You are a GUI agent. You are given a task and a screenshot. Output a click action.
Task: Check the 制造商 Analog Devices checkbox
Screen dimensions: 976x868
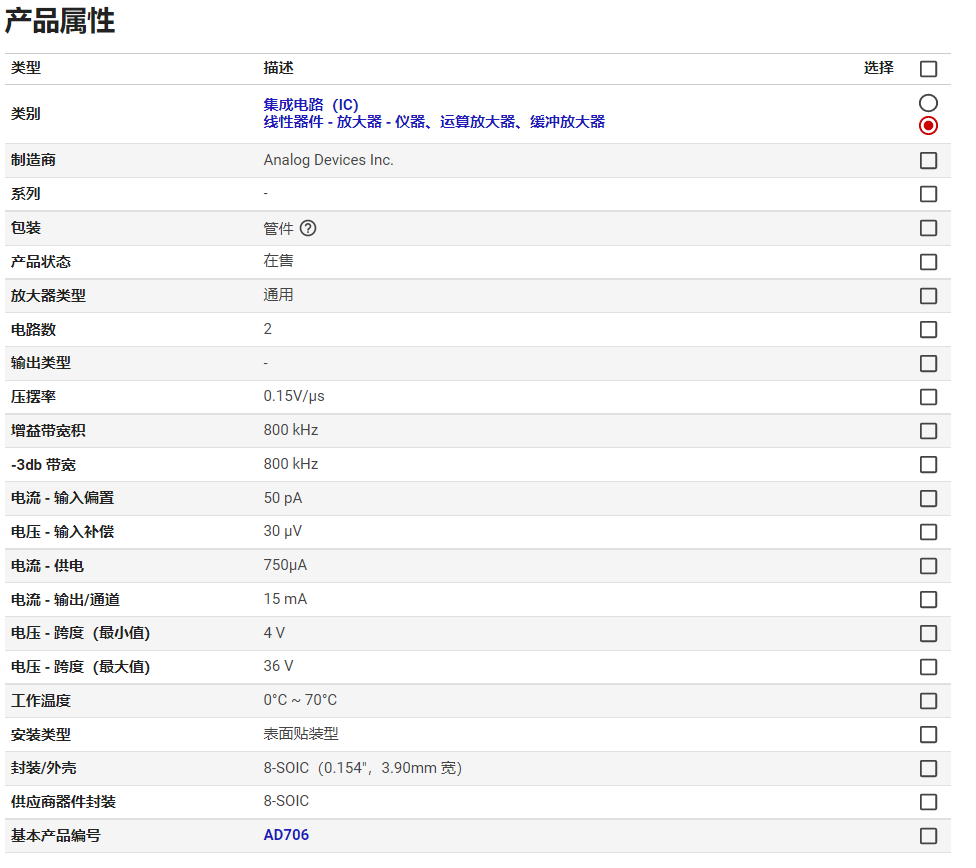point(928,160)
